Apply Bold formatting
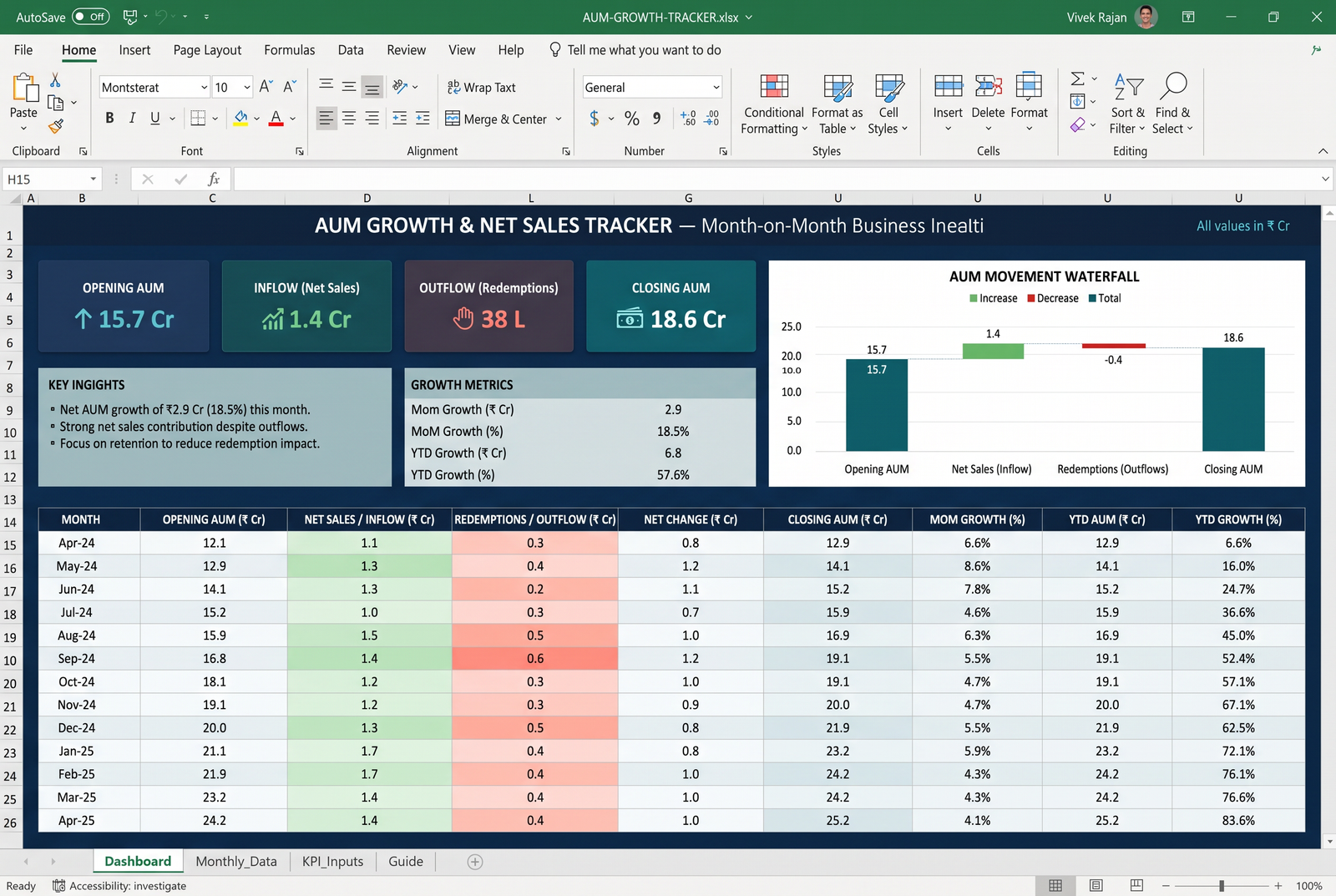1336x896 pixels. (x=109, y=119)
